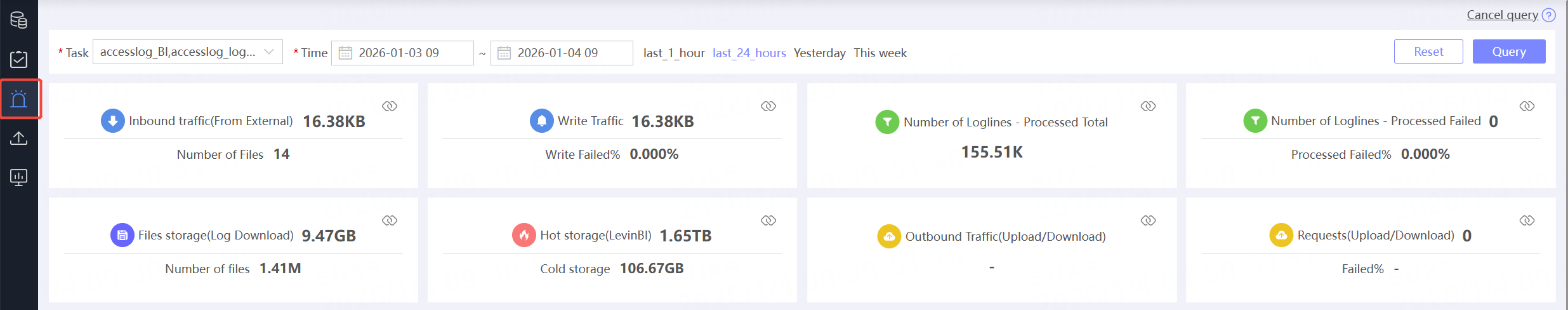Image resolution: width=1568 pixels, height=310 pixels.
Task: Select the This week time range
Action: pyautogui.click(x=880, y=53)
